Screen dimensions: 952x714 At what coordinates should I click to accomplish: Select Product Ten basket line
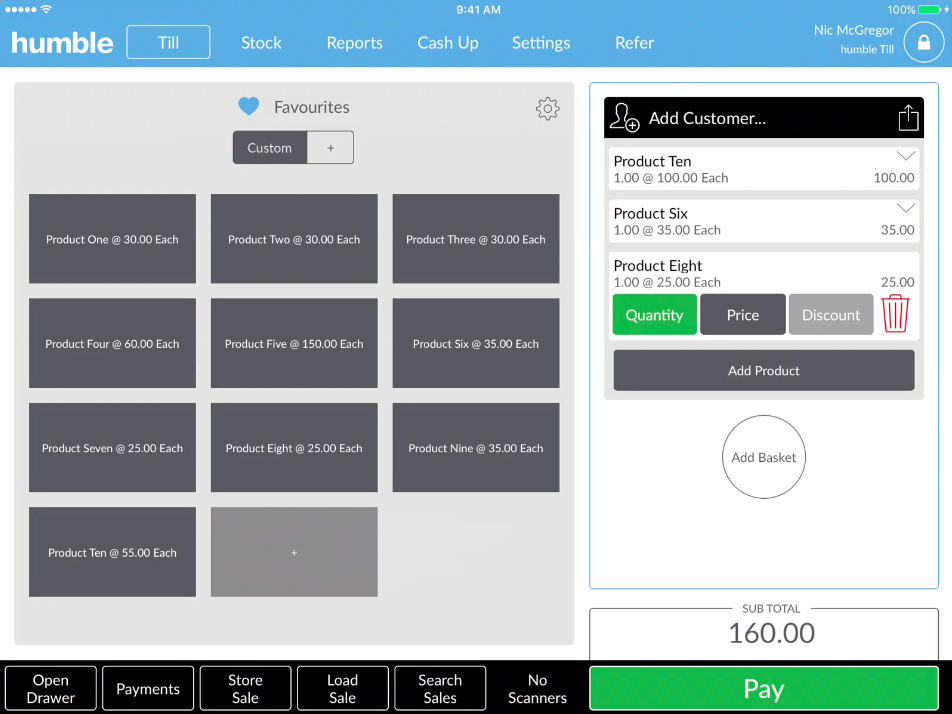[764, 169]
